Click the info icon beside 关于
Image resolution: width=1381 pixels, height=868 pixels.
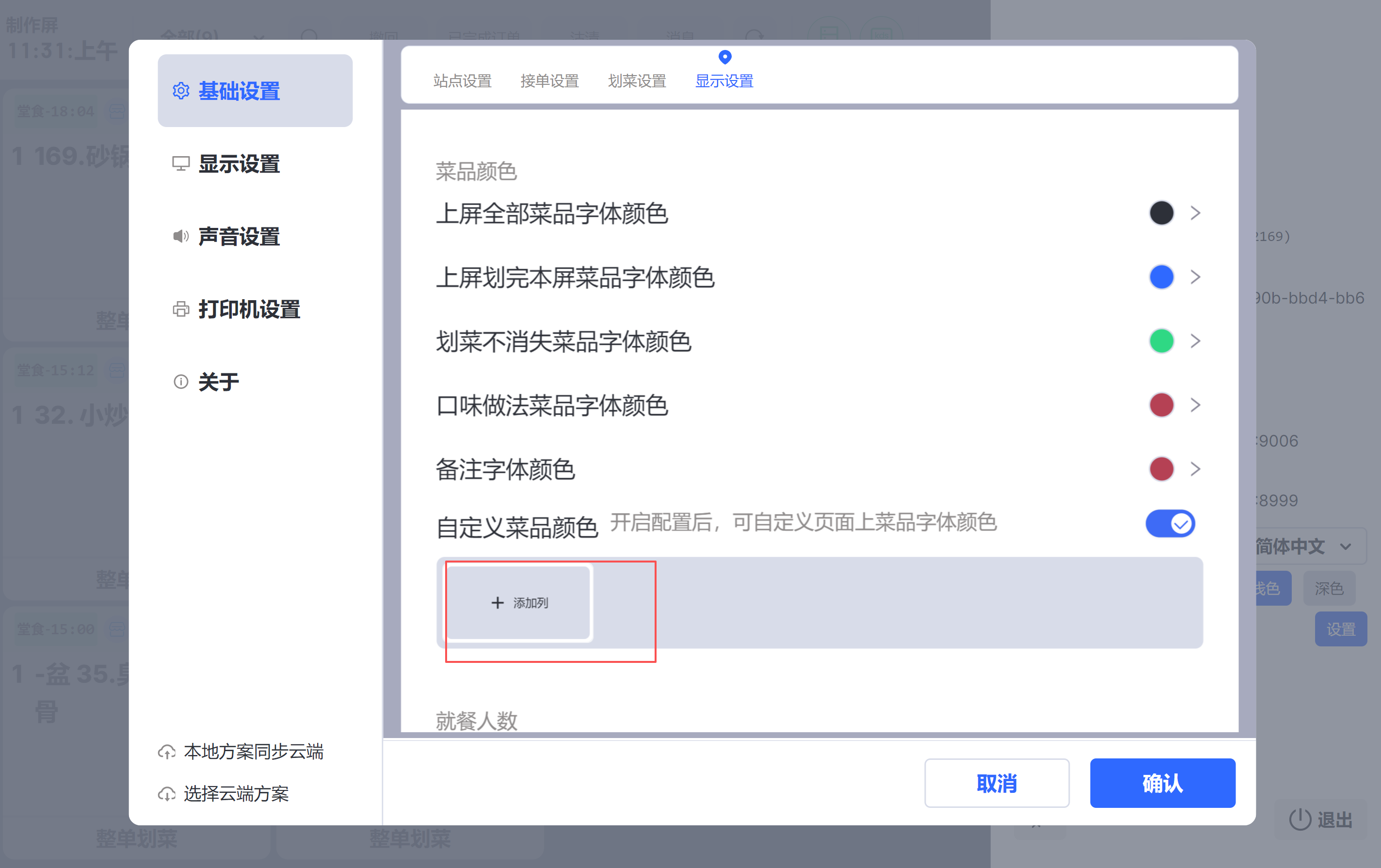pyautogui.click(x=181, y=382)
